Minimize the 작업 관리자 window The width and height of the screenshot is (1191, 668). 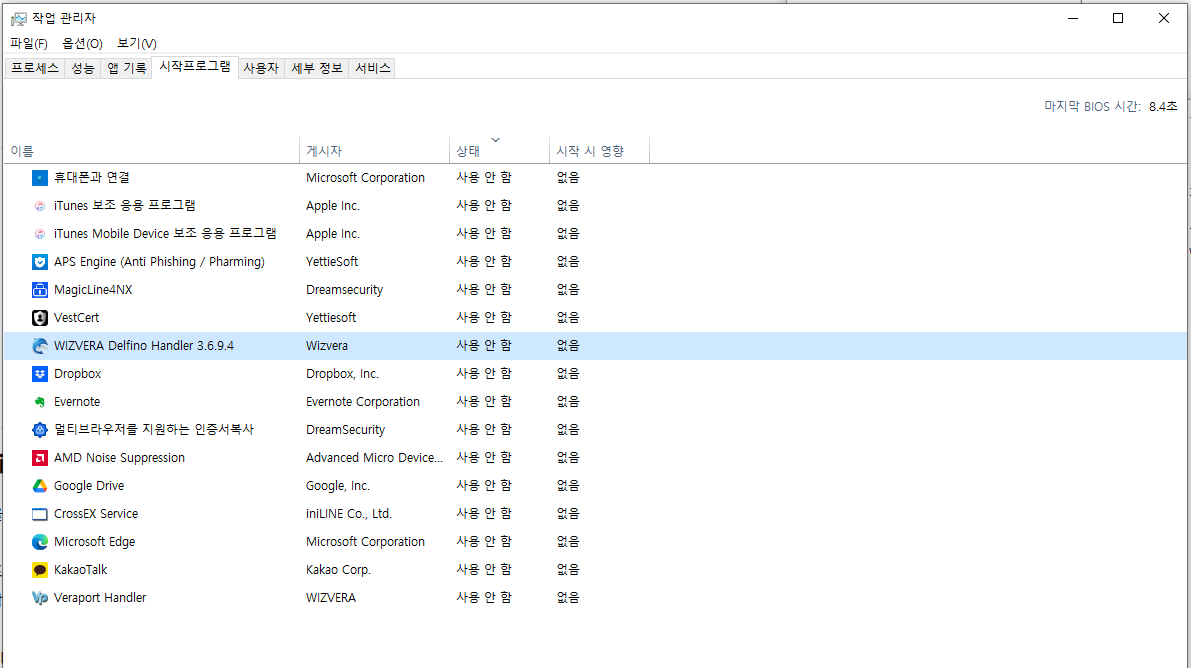point(1073,18)
